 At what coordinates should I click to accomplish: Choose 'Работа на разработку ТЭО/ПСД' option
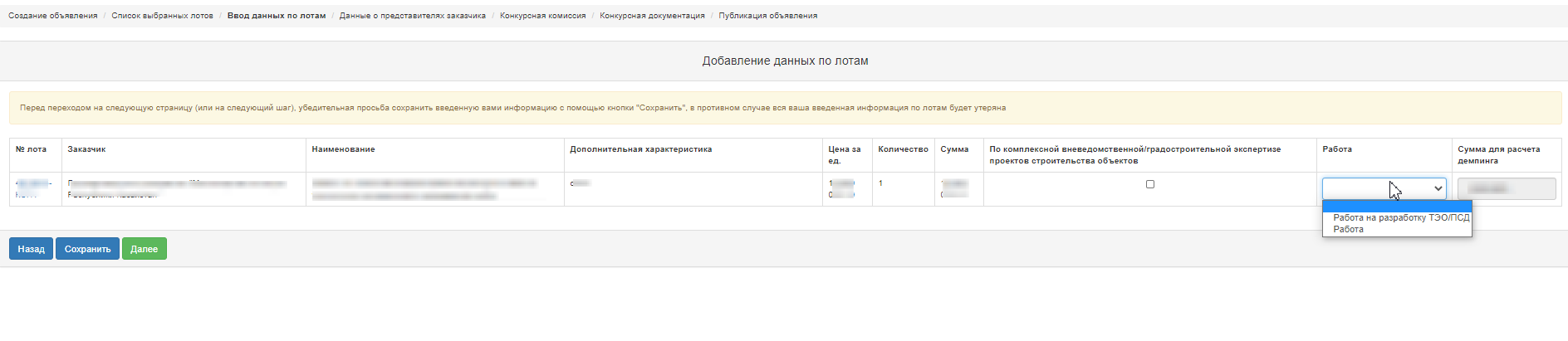tap(1401, 217)
